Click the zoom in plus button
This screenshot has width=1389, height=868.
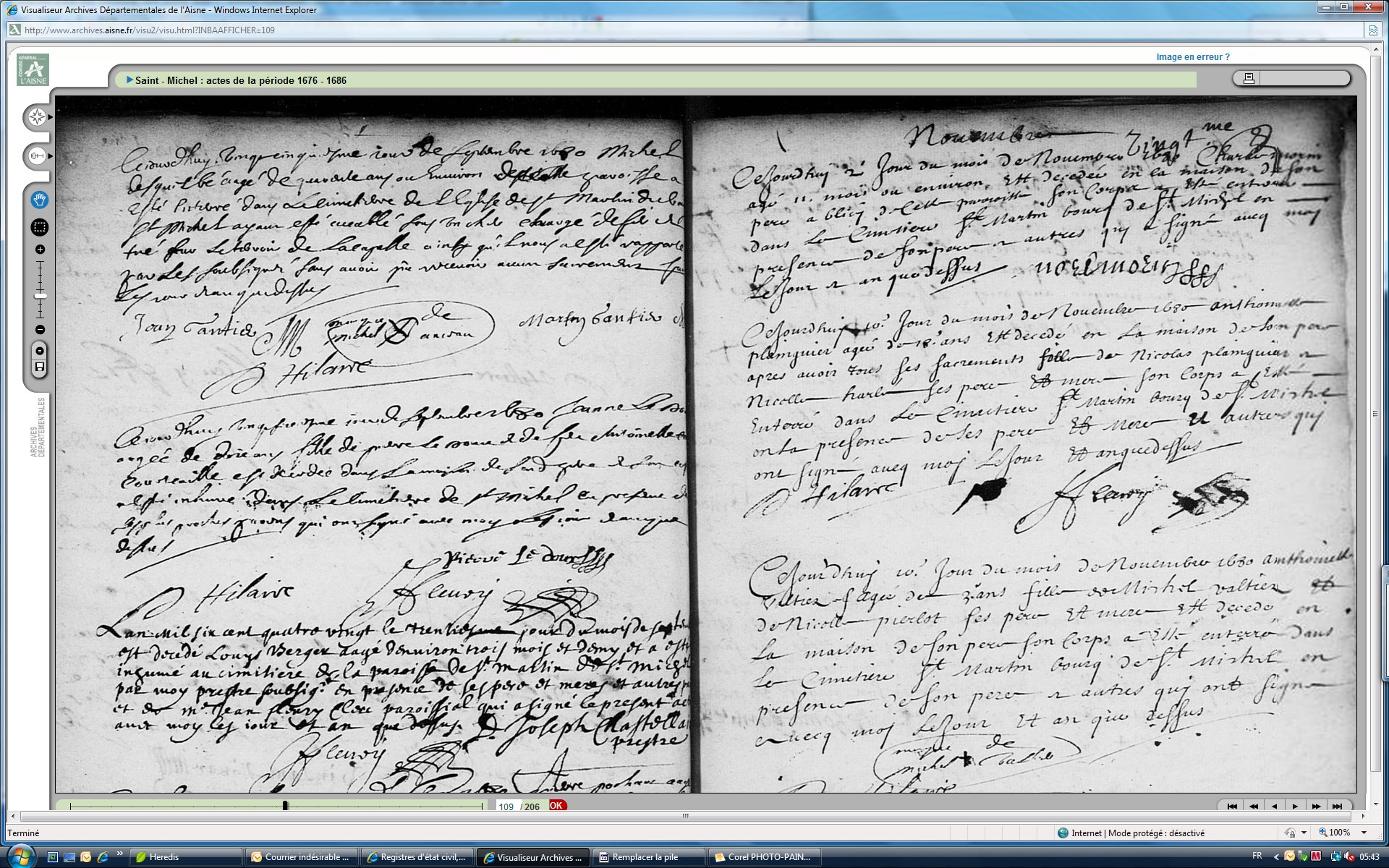pos(40,250)
